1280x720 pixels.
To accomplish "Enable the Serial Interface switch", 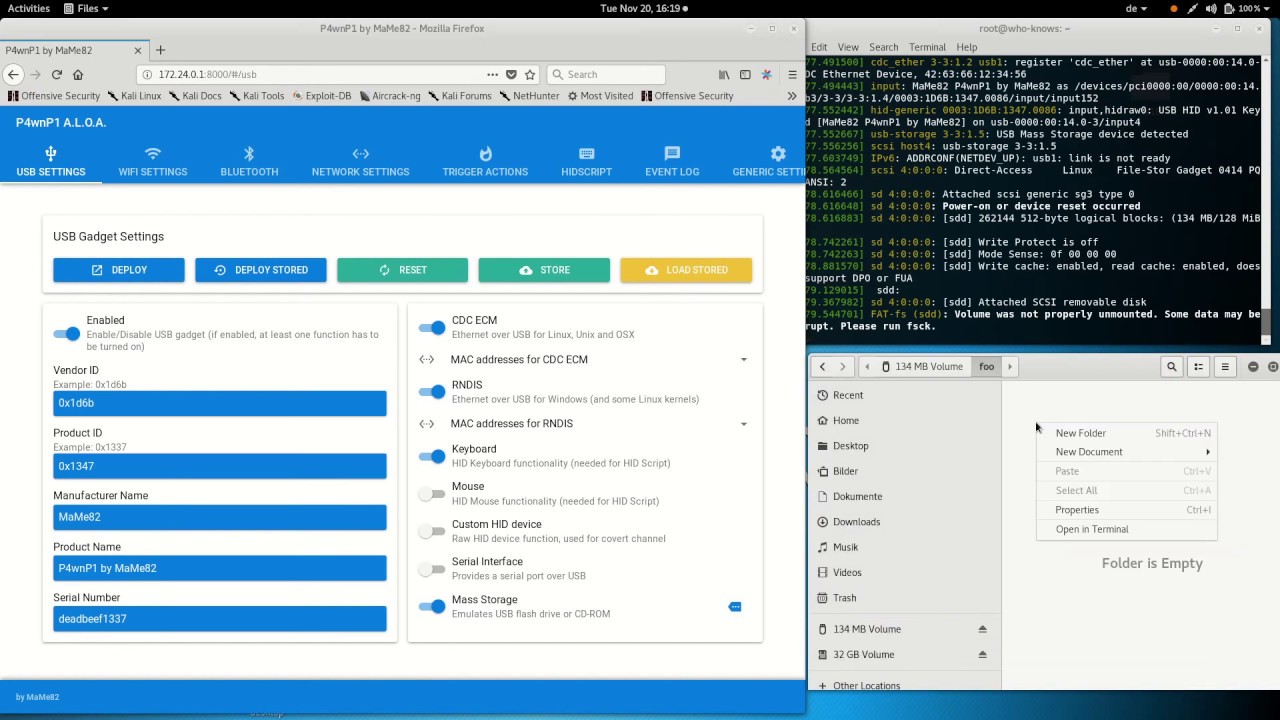I will click(432, 569).
